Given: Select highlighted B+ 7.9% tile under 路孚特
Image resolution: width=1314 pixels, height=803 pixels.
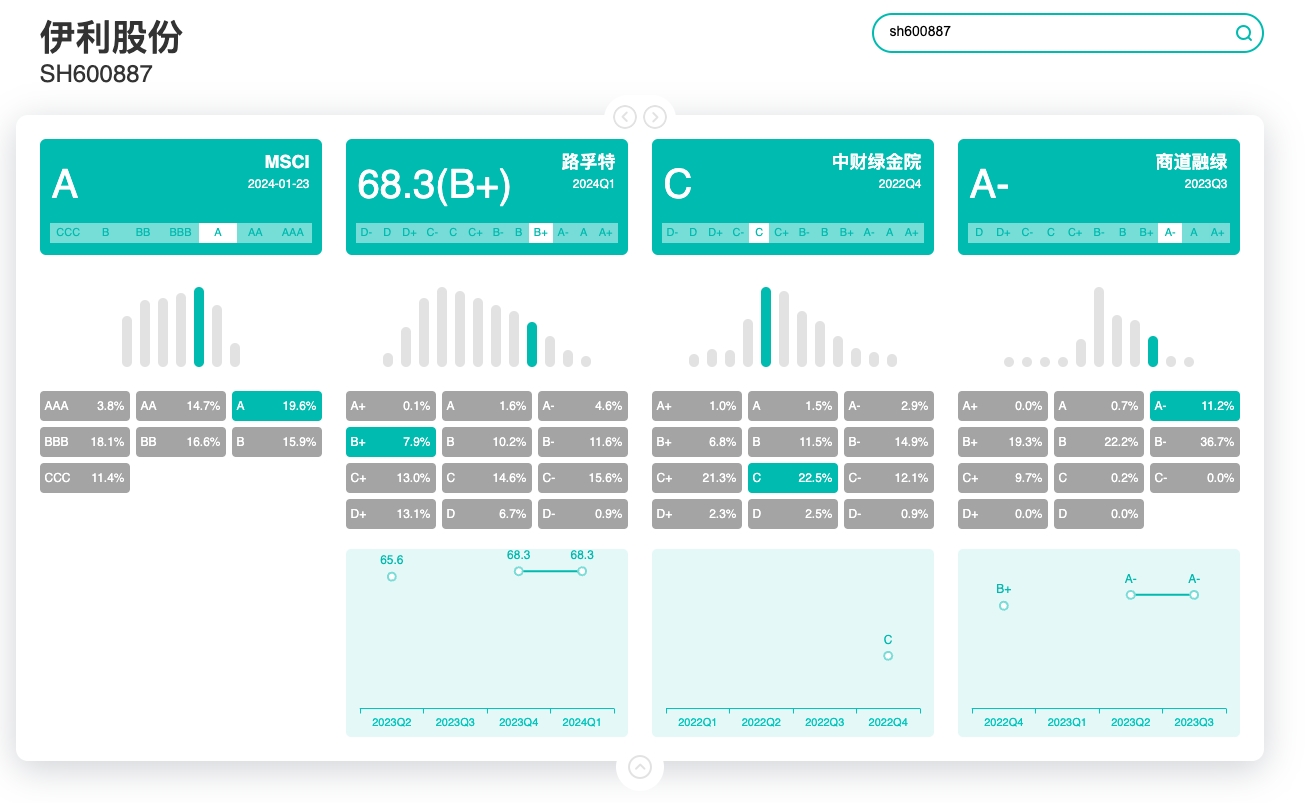Looking at the screenshot, I should point(391,442).
